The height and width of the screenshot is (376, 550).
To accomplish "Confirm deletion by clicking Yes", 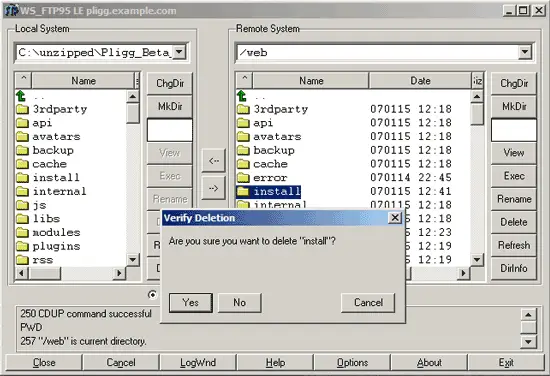I will click(x=191, y=303).
